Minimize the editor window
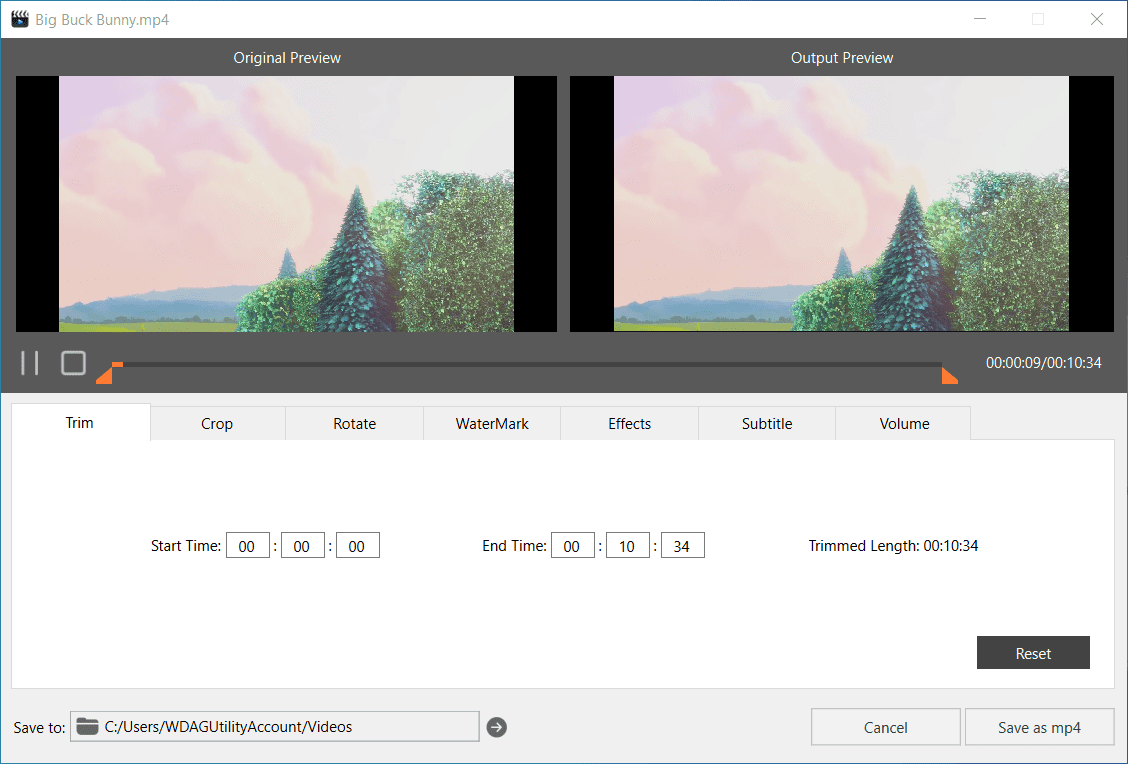This screenshot has width=1128, height=764. [x=980, y=19]
